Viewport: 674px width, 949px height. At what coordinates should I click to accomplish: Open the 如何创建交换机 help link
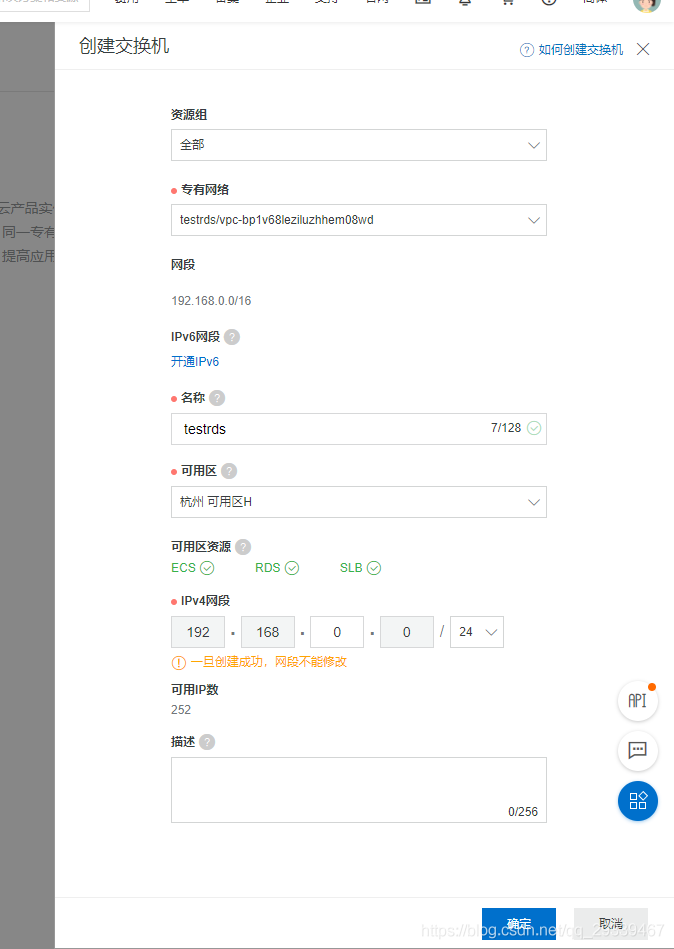tap(580, 50)
